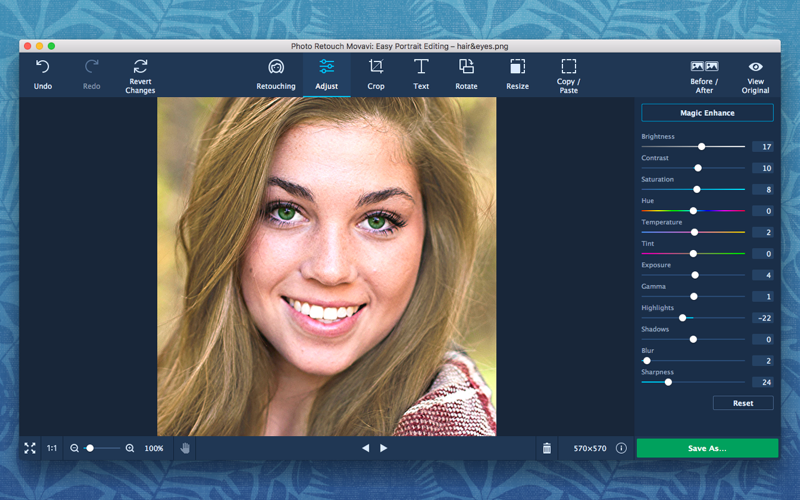The height and width of the screenshot is (500, 800).
Task: Click the Magic Enhance button
Action: (x=707, y=113)
